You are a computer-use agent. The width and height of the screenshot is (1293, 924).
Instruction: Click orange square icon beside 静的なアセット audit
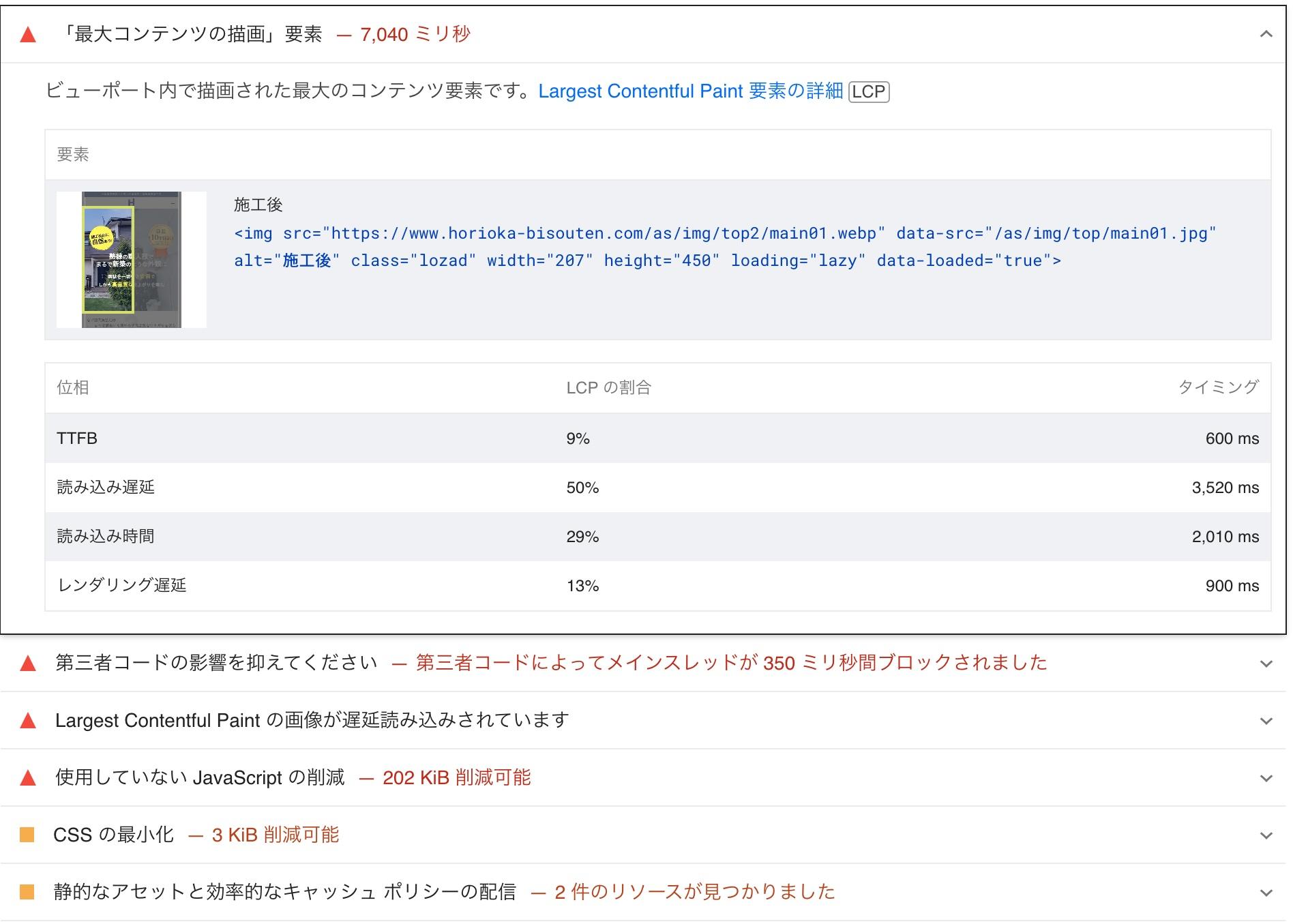coord(27,892)
